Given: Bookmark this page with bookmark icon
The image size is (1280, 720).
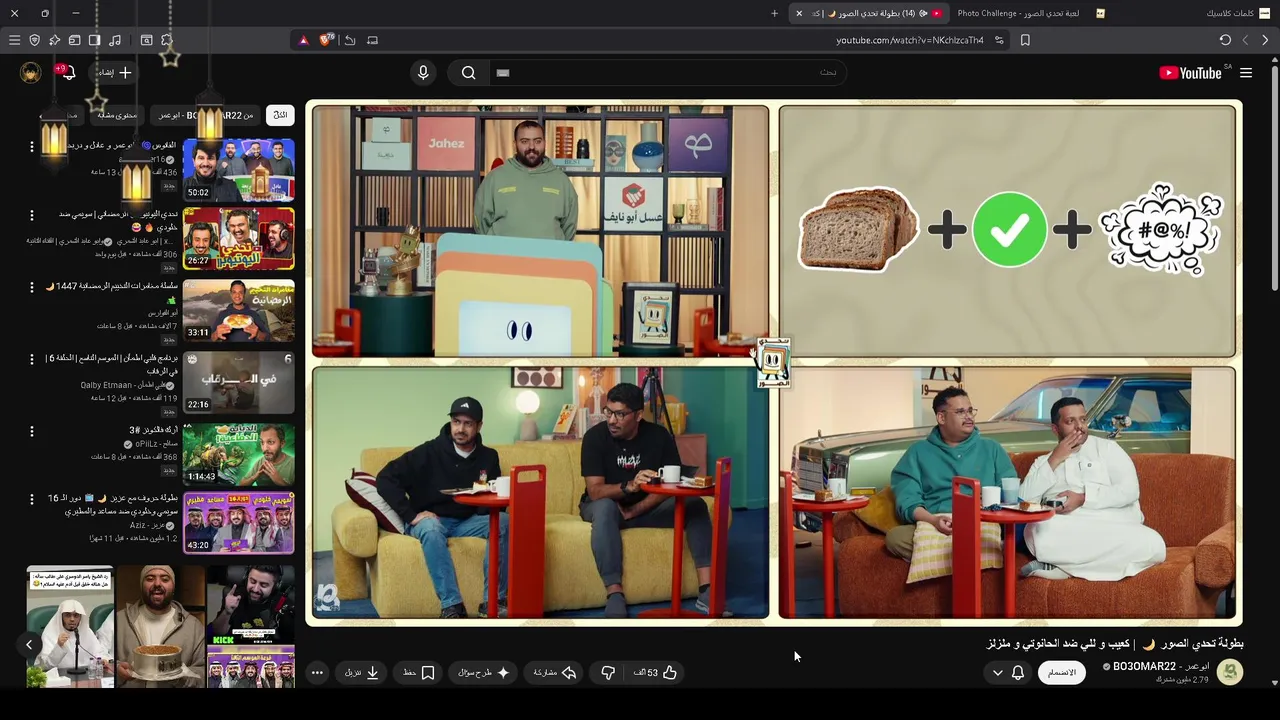Looking at the screenshot, I should pyautogui.click(x=1025, y=40).
